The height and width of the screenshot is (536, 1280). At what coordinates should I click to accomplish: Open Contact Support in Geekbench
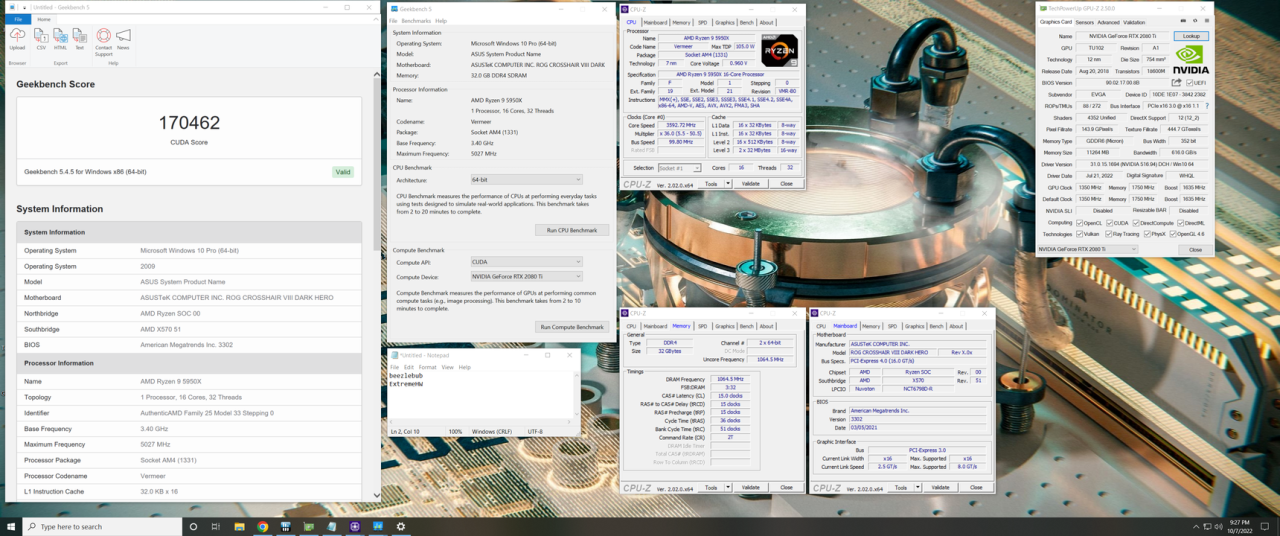point(103,38)
